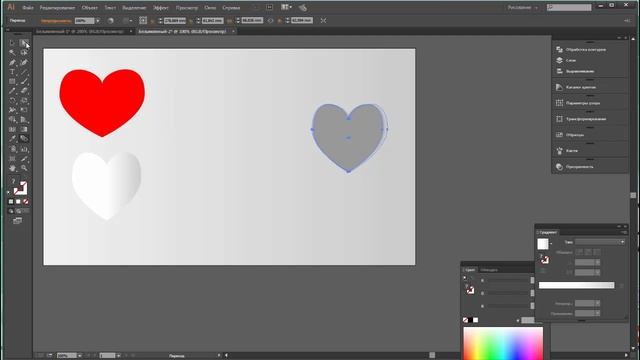Screen dimensions: 640x360
Task: Switch to the Цвет panel tab
Action: (x=470, y=270)
